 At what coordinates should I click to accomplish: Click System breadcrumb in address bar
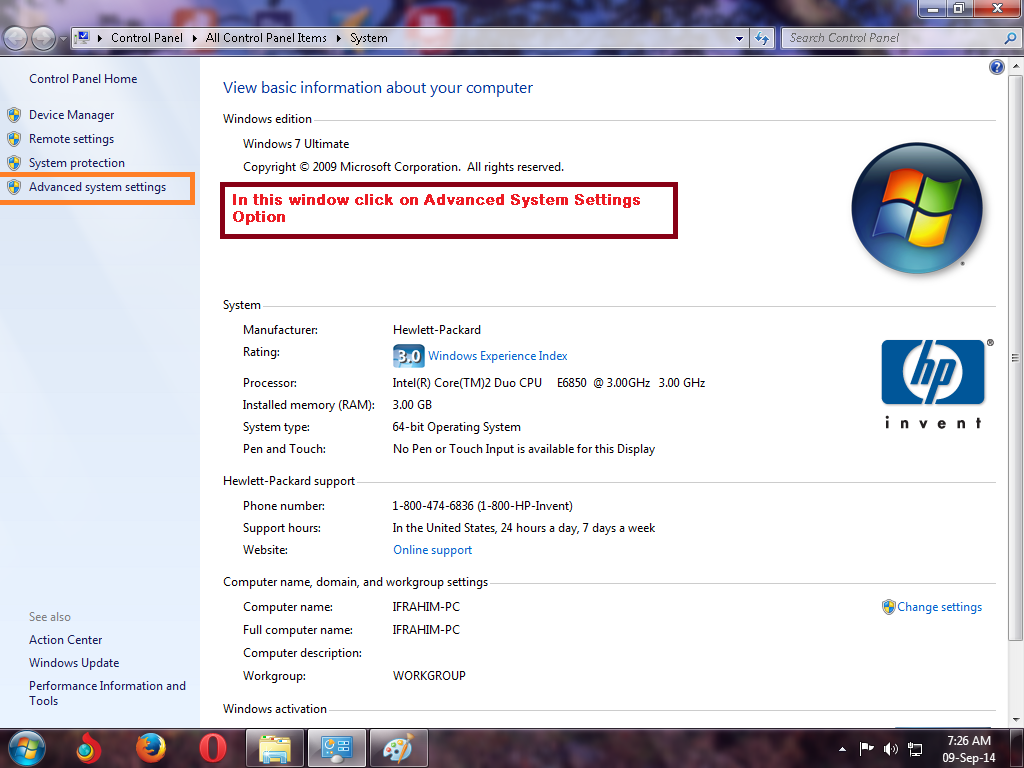(x=368, y=38)
